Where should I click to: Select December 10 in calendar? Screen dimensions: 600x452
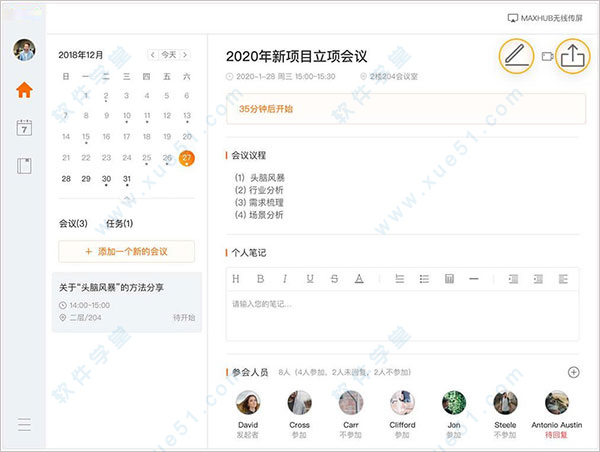pos(127,116)
